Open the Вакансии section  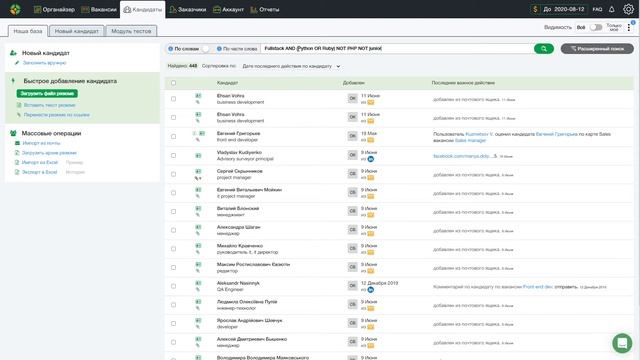click(x=99, y=9)
